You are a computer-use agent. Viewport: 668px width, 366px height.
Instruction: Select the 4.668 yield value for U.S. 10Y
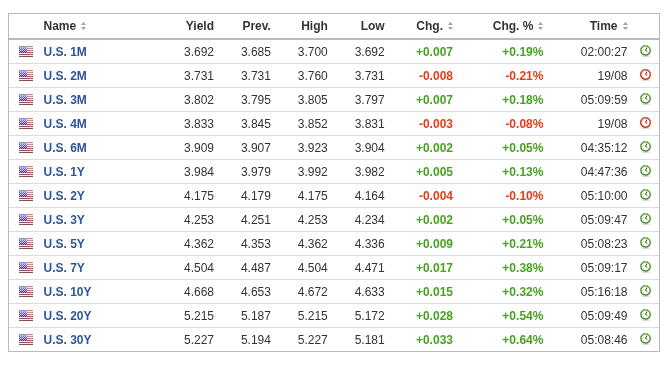click(x=199, y=291)
